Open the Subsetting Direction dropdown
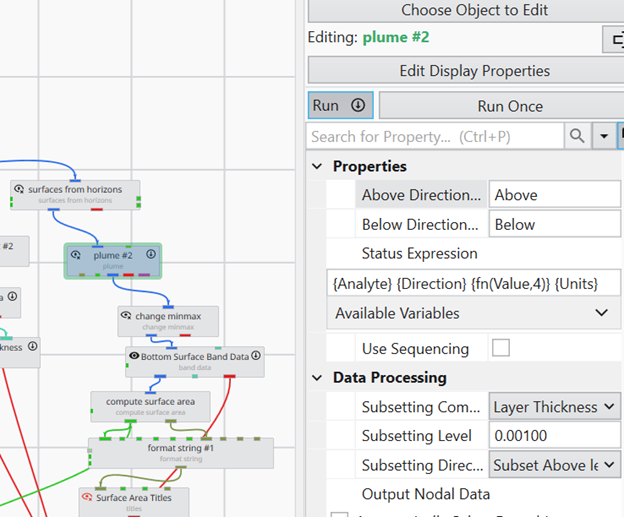The height and width of the screenshot is (517, 624). coord(555,465)
